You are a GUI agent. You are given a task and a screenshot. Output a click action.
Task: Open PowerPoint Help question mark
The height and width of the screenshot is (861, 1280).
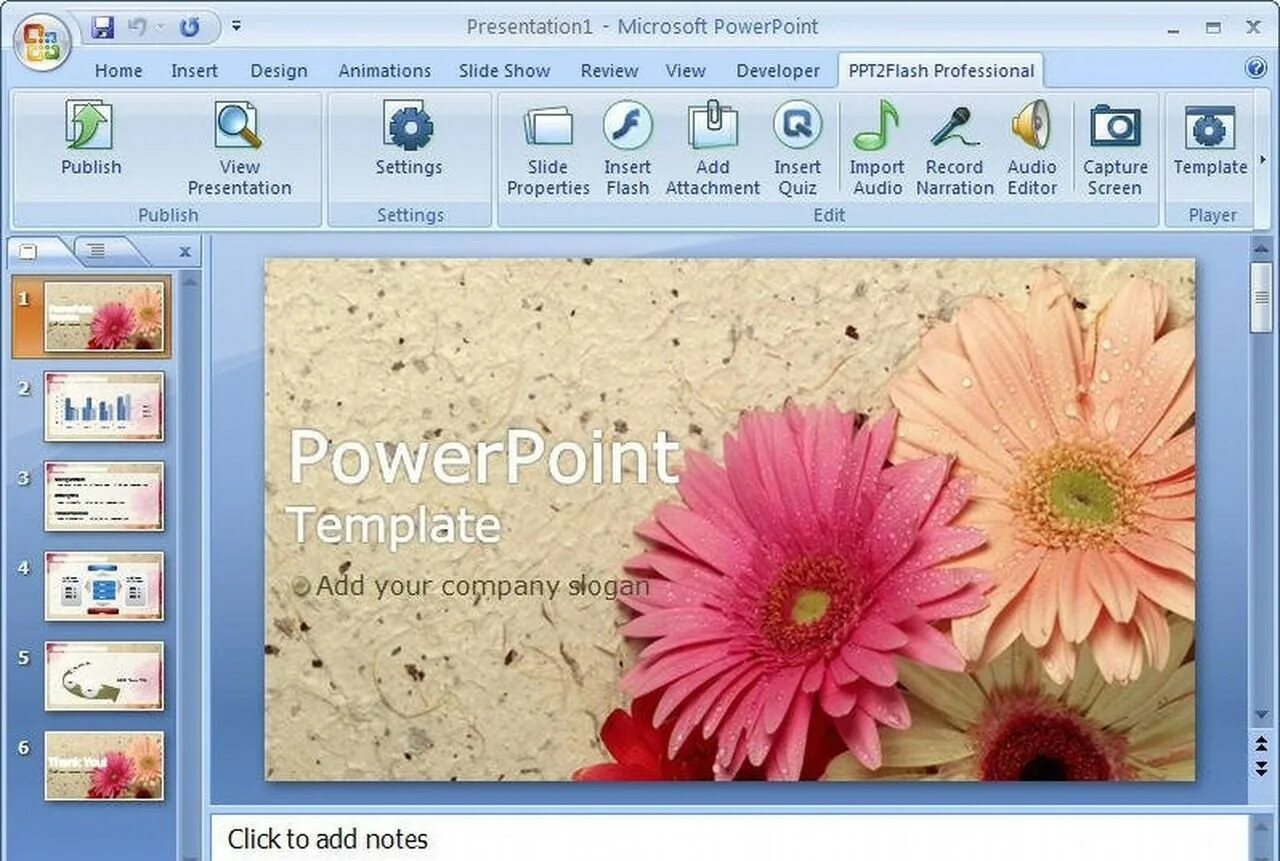1257,68
